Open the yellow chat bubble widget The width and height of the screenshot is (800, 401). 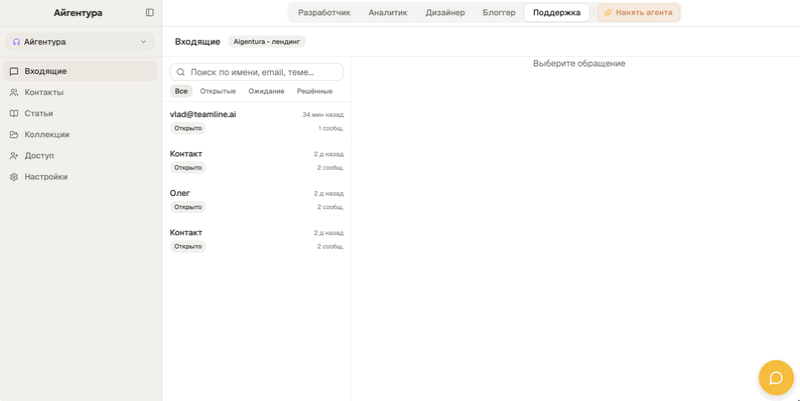[776, 378]
